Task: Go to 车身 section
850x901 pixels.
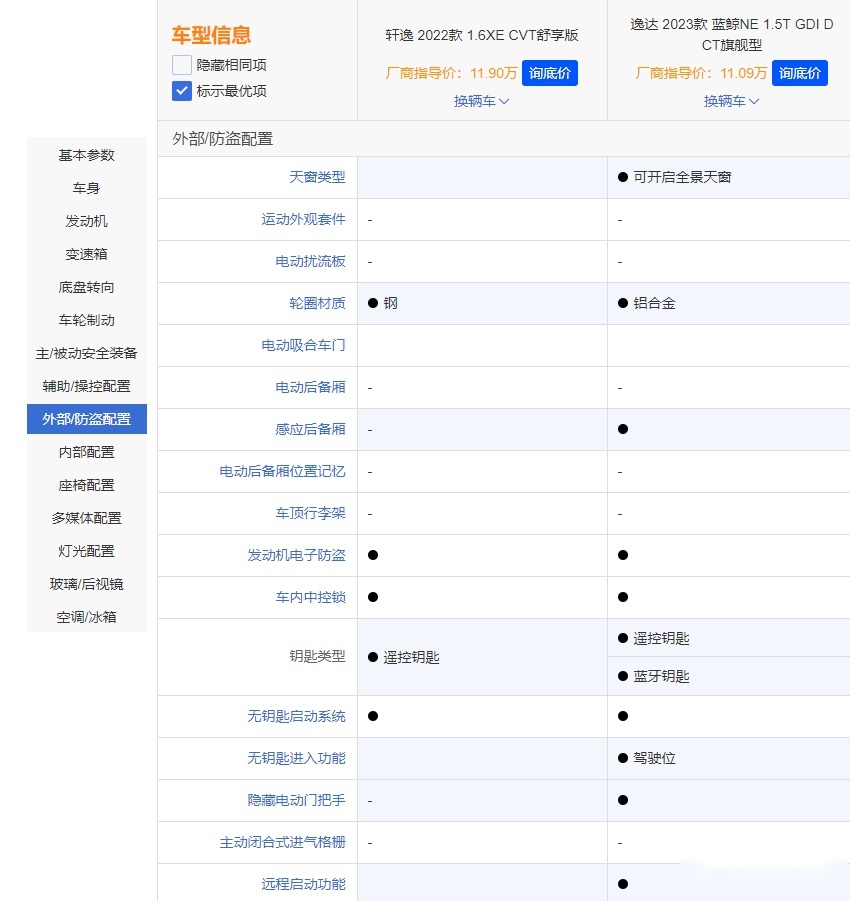Action: [87, 188]
